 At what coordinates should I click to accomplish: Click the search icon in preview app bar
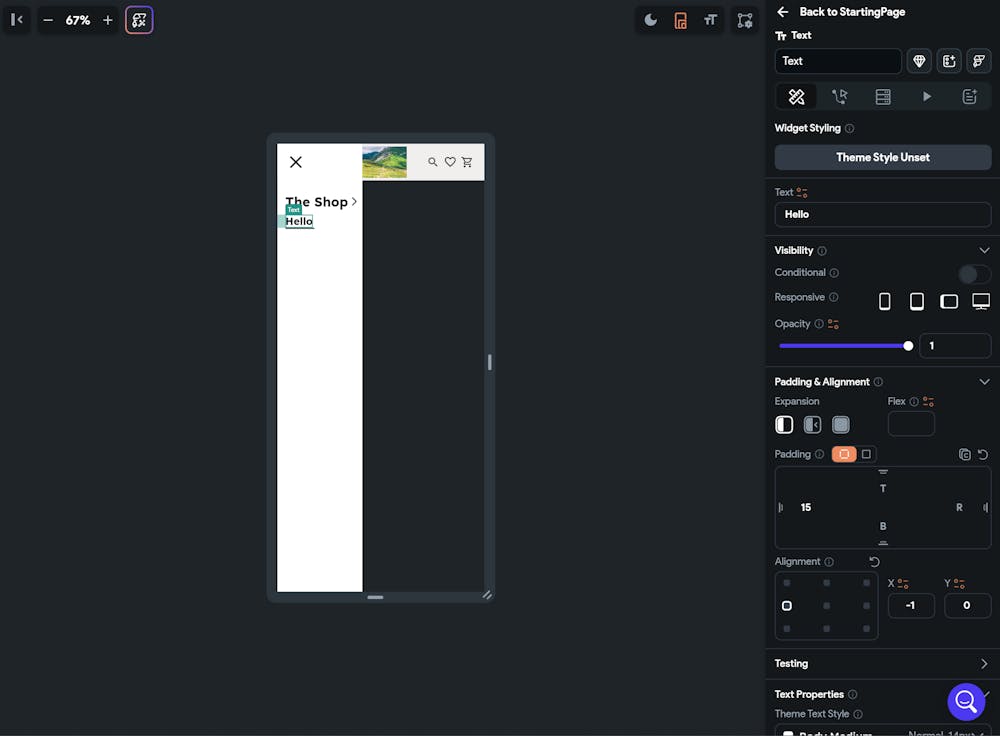tap(432, 162)
